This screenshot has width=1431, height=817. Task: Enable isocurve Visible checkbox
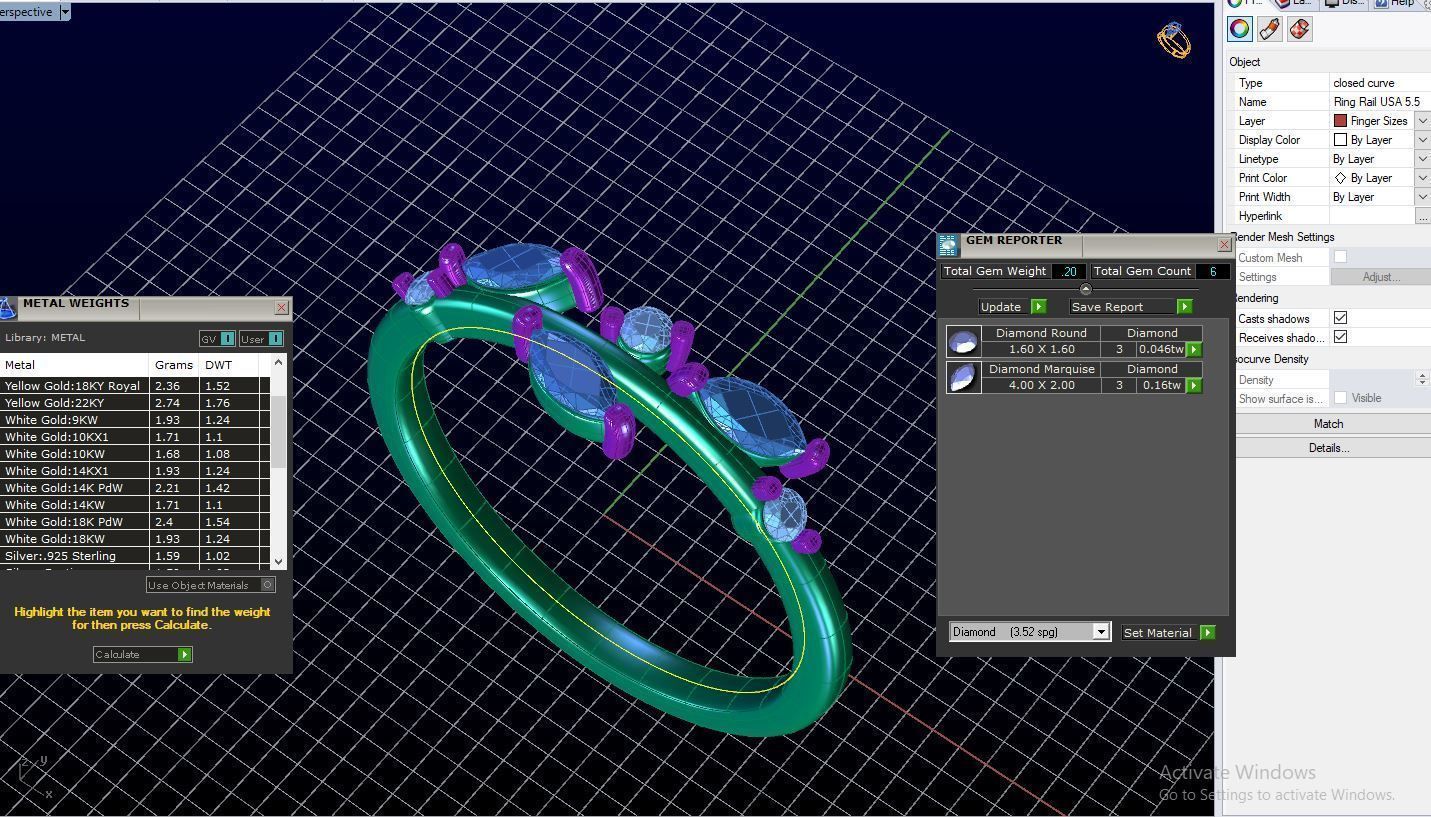pyautogui.click(x=1340, y=398)
